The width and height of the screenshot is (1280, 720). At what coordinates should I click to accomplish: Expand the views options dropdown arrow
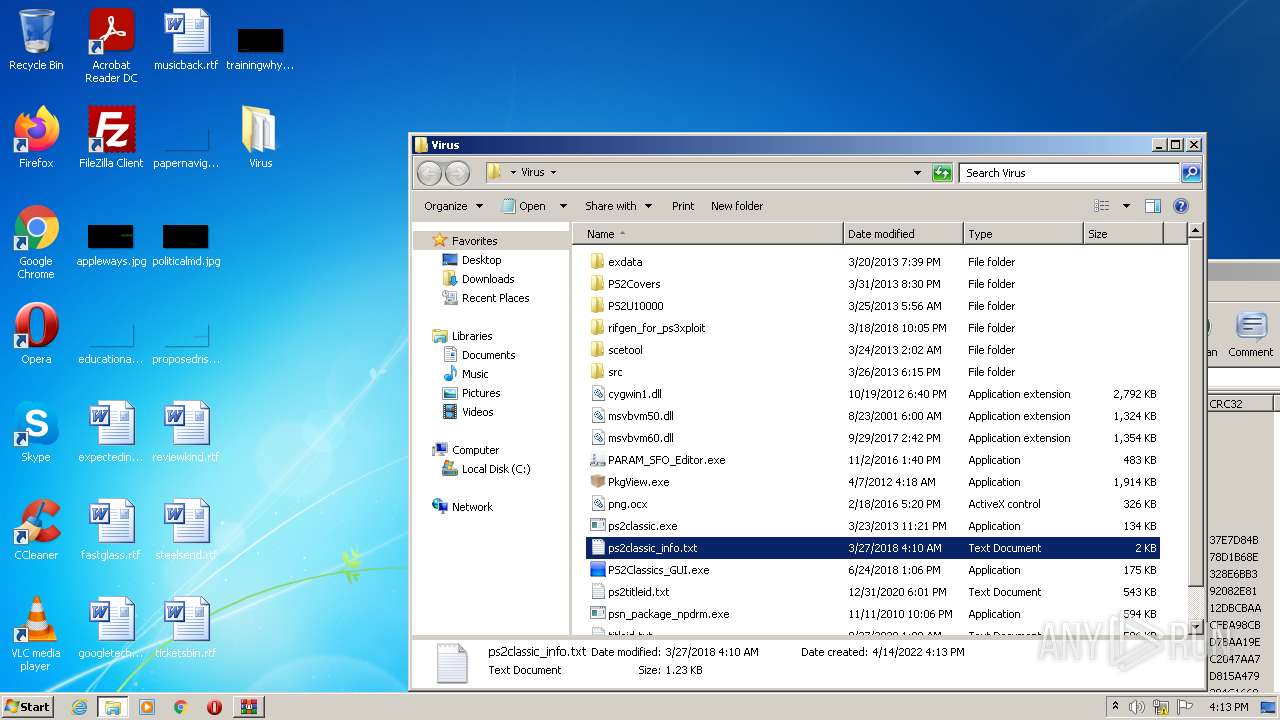pos(1126,206)
